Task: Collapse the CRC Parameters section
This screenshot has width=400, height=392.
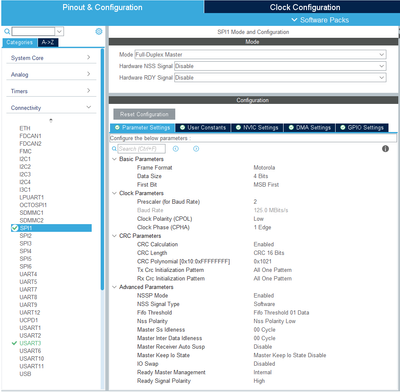Action: 114,236
